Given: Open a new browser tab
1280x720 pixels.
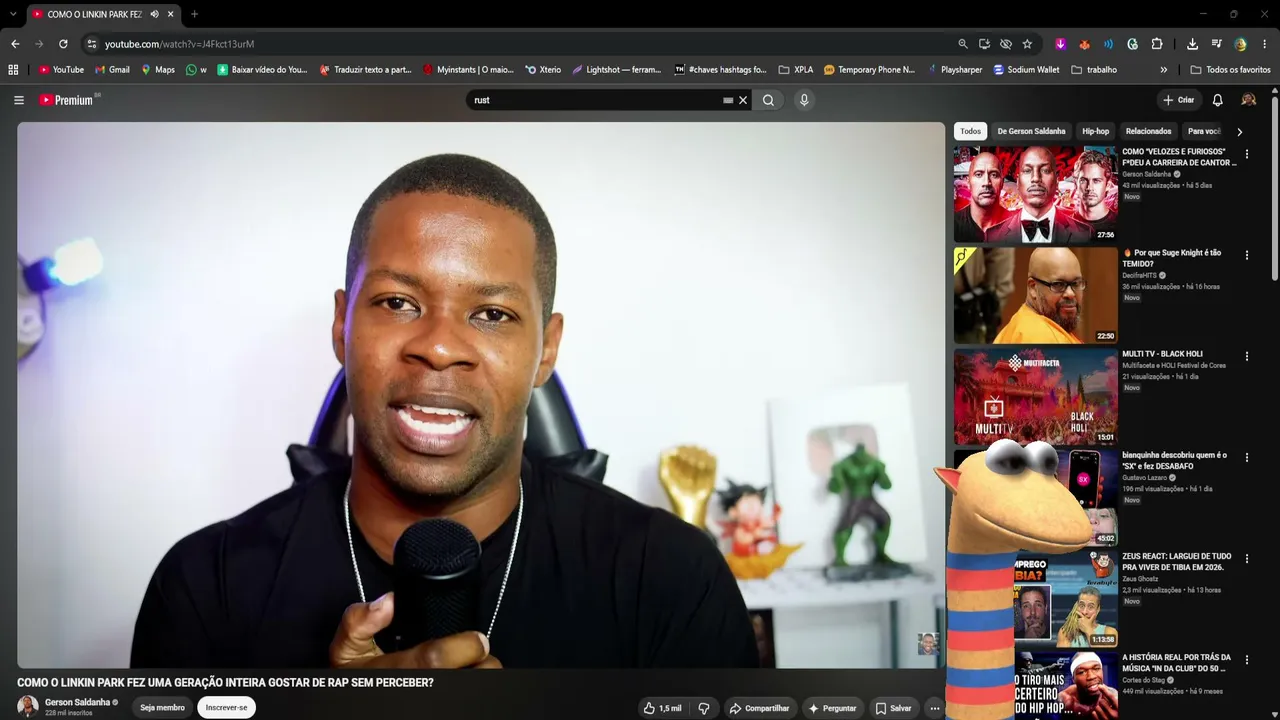Looking at the screenshot, I should 194,14.
